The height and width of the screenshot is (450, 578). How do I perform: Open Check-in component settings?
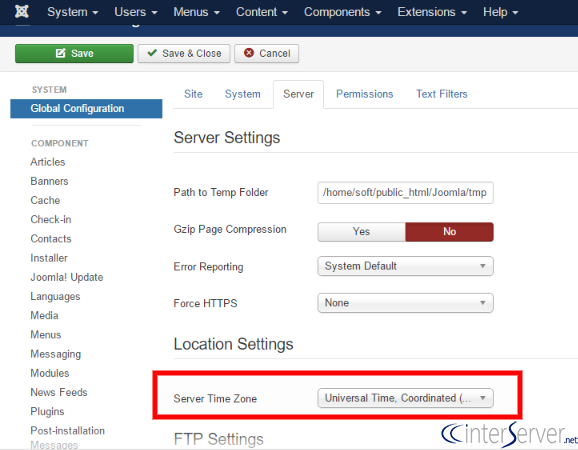click(x=51, y=219)
